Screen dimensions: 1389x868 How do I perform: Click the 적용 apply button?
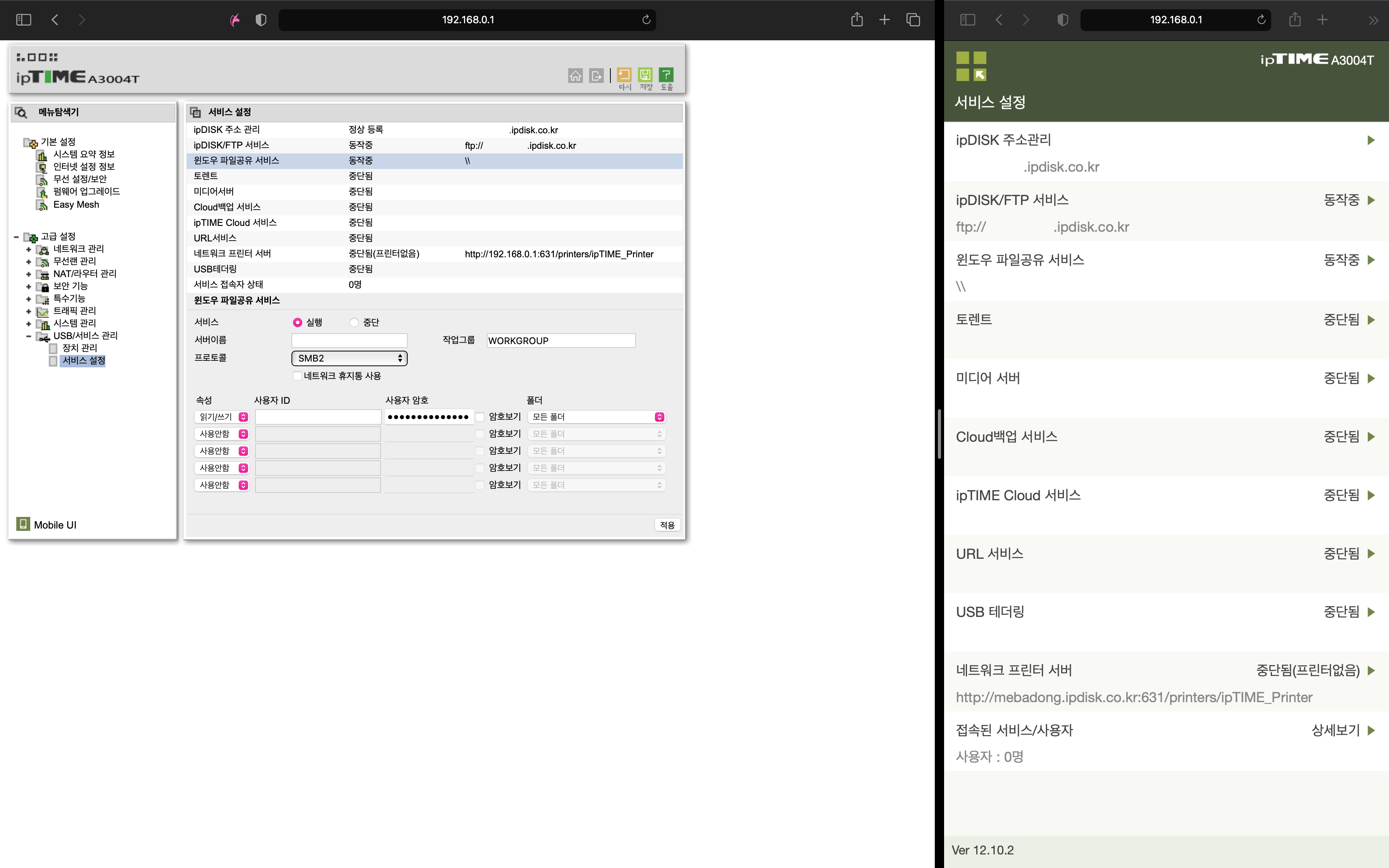pos(667,525)
